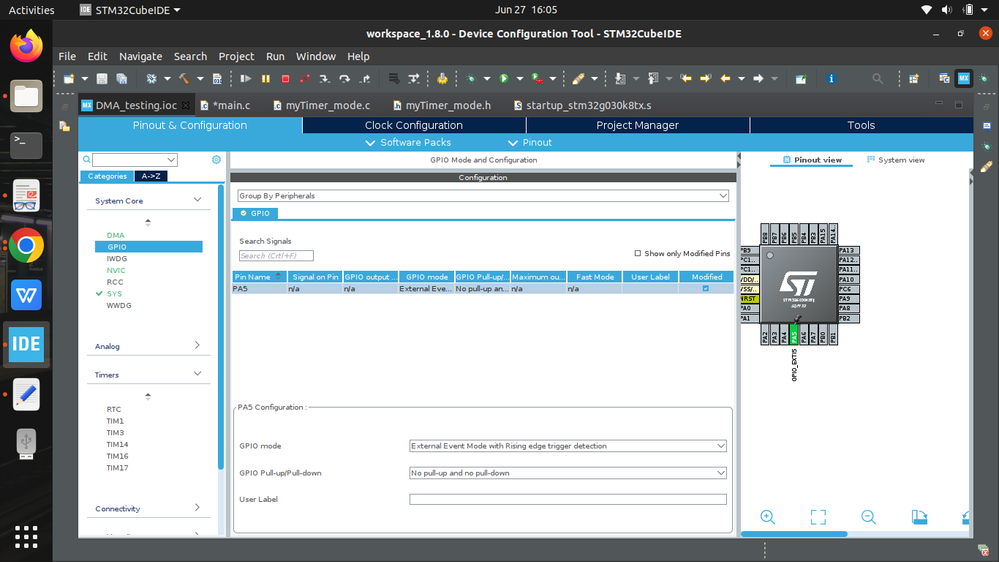Click the User Label input field
The image size is (999, 562).
click(568, 500)
